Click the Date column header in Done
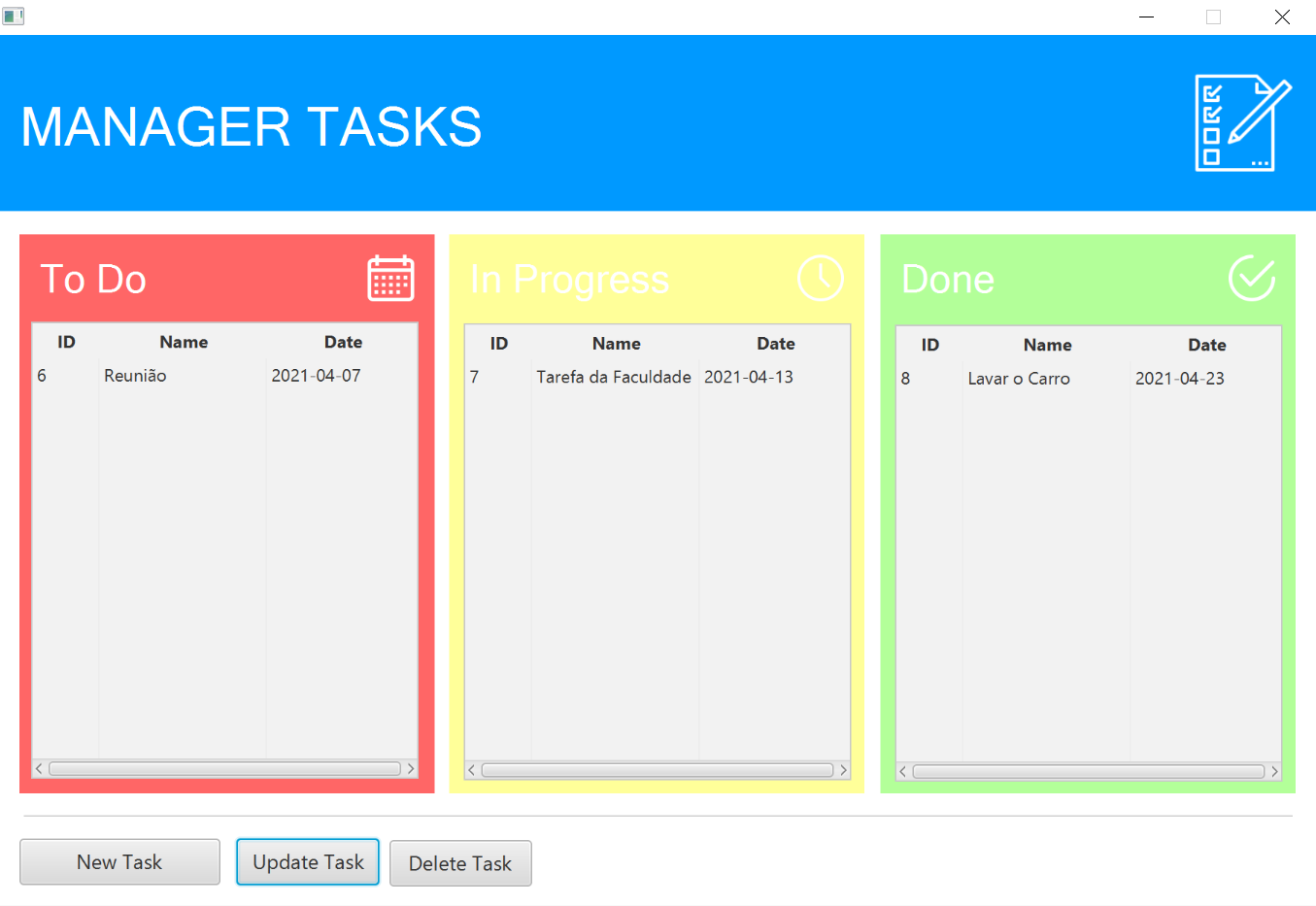Screen dimensions: 1316x906 click(x=1206, y=345)
